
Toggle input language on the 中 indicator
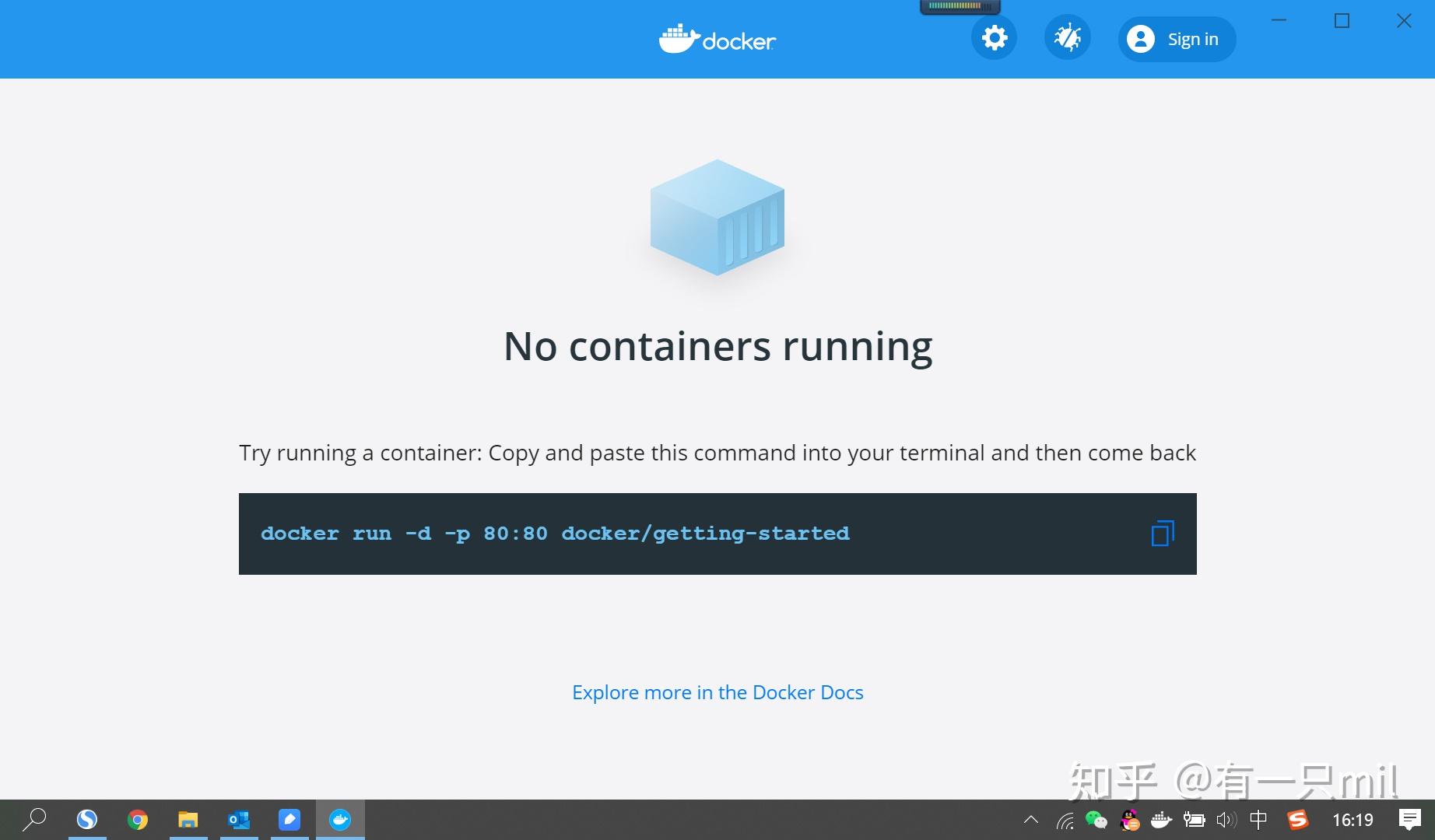[1258, 819]
